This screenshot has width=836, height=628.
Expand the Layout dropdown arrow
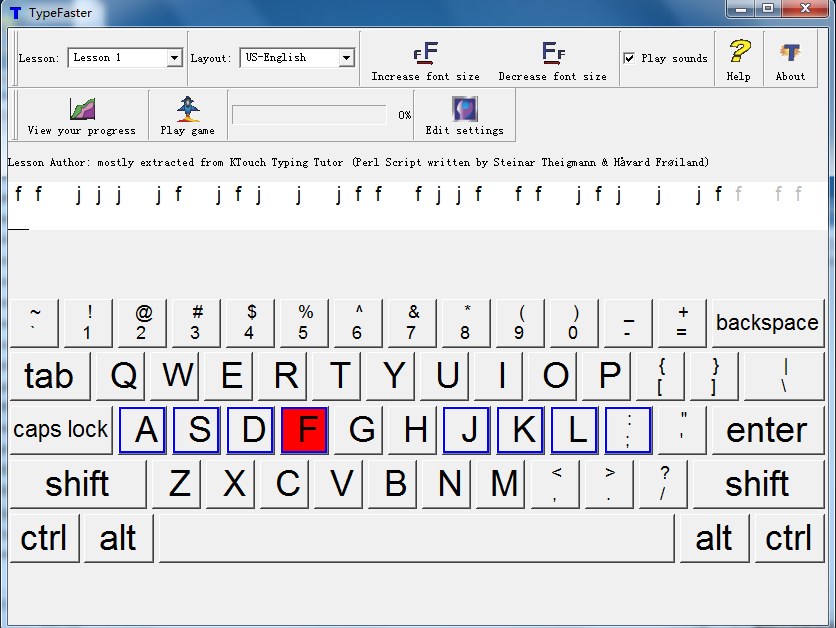[346, 58]
